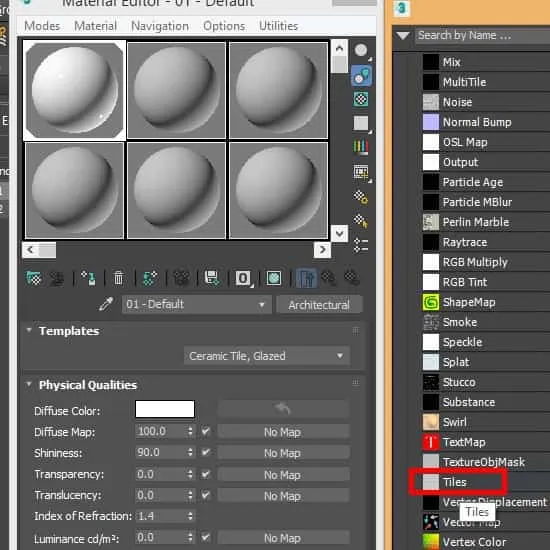This screenshot has height=550, width=550.
Task: Click Show Shaded Material in Viewport icon
Action: point(273,279)
